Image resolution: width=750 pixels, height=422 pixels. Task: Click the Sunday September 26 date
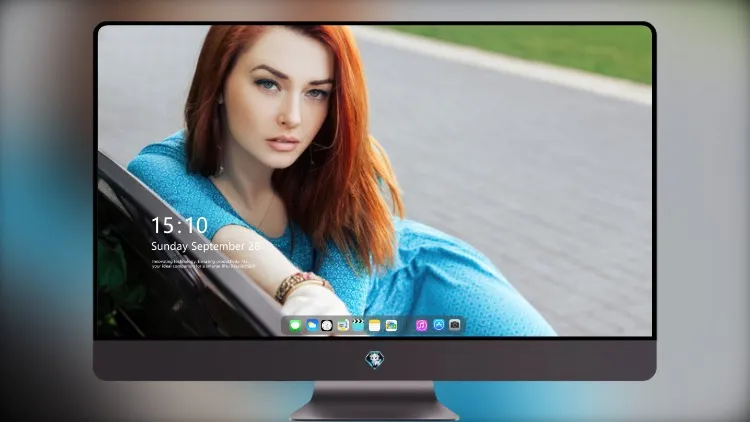click(x=206, y=246)
